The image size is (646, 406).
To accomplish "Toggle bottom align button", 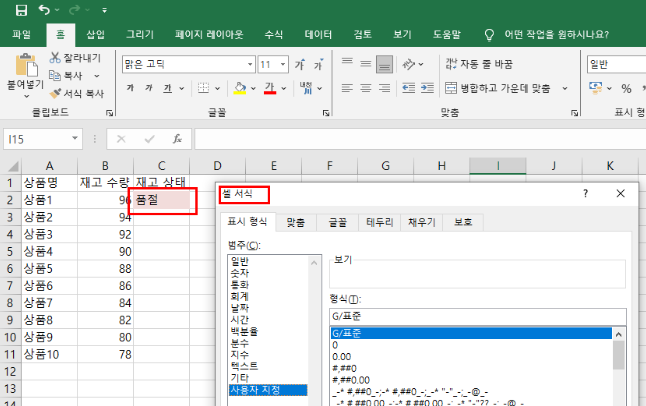I will [384, 64].
